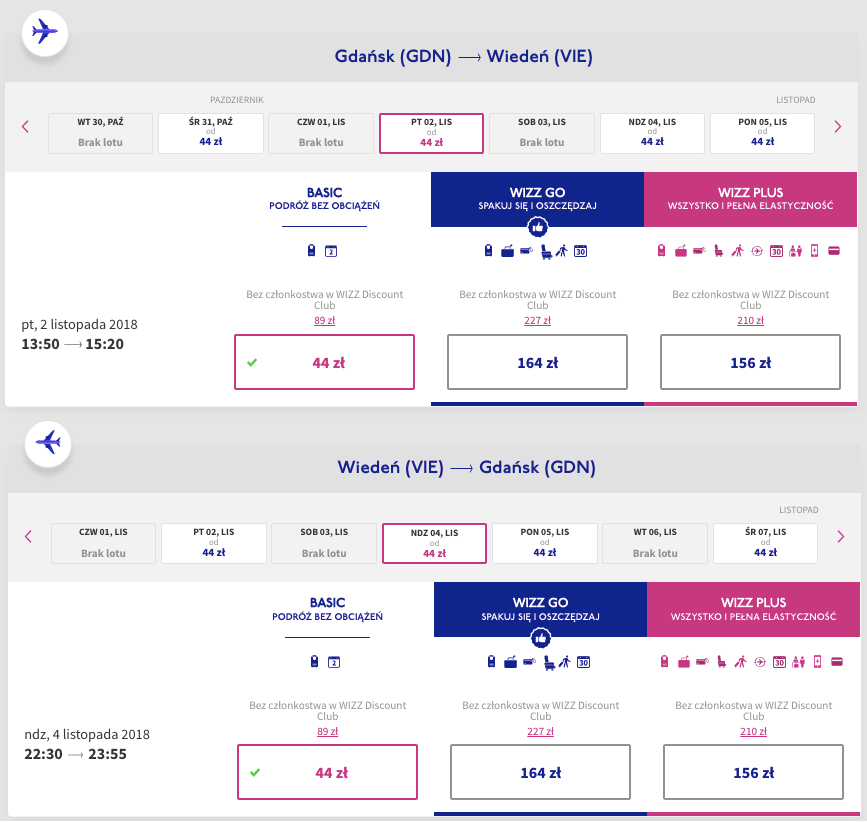This screenshot has height=822, width=867.
Task: Click the outbound WIZZ GO priority boarding icon
Action: click(x=562, y=251)
